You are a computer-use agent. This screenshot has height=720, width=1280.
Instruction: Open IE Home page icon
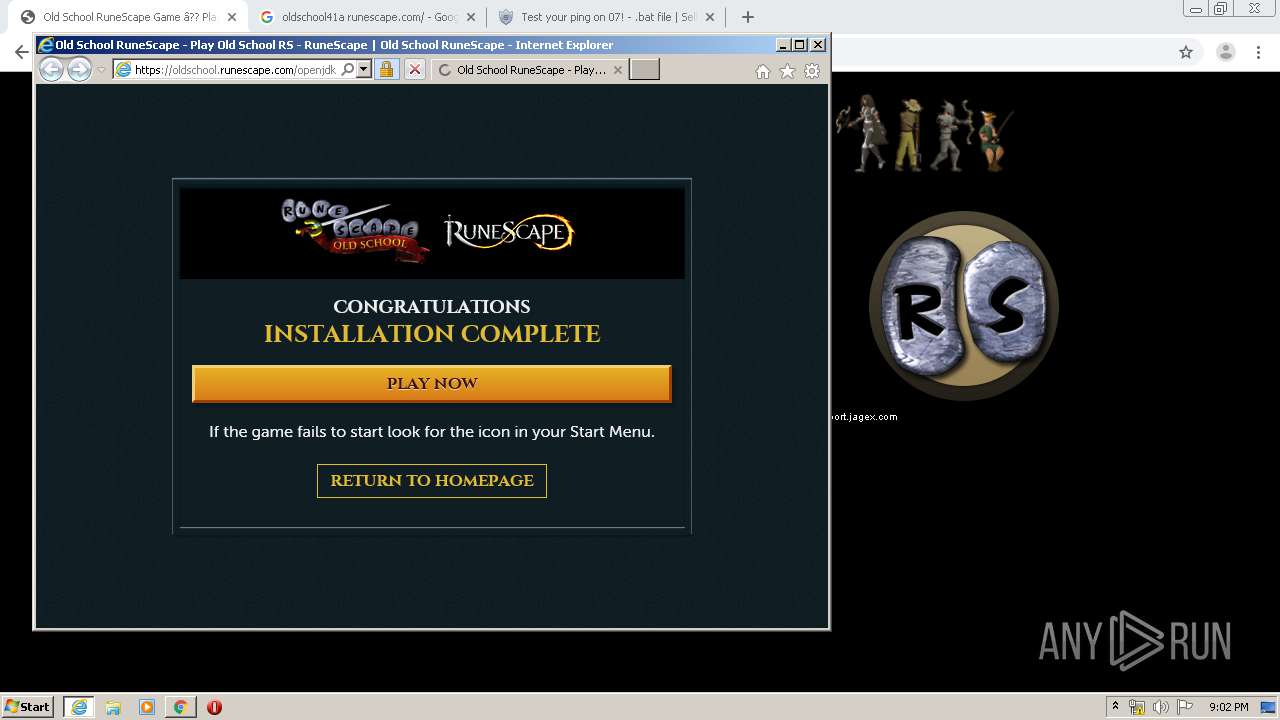pos(763,71)
